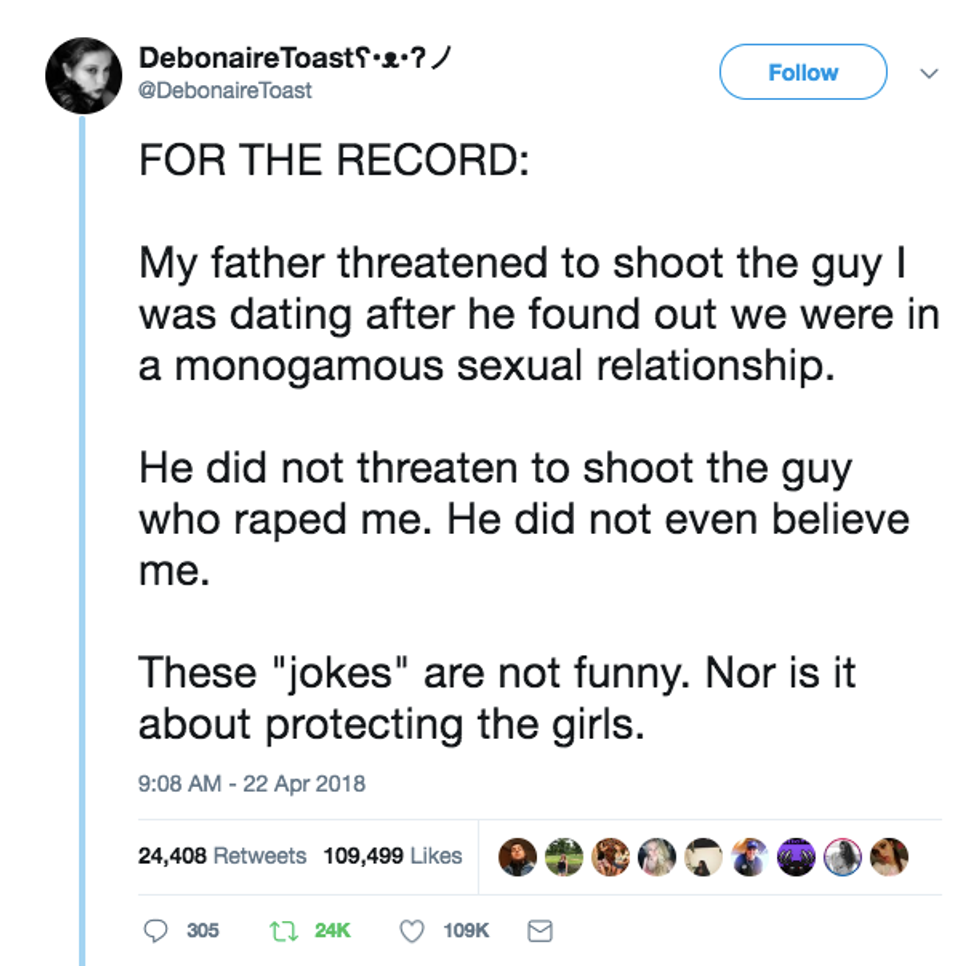
Task: Click the reply speech bubble icon
Action: coord(155,931)
